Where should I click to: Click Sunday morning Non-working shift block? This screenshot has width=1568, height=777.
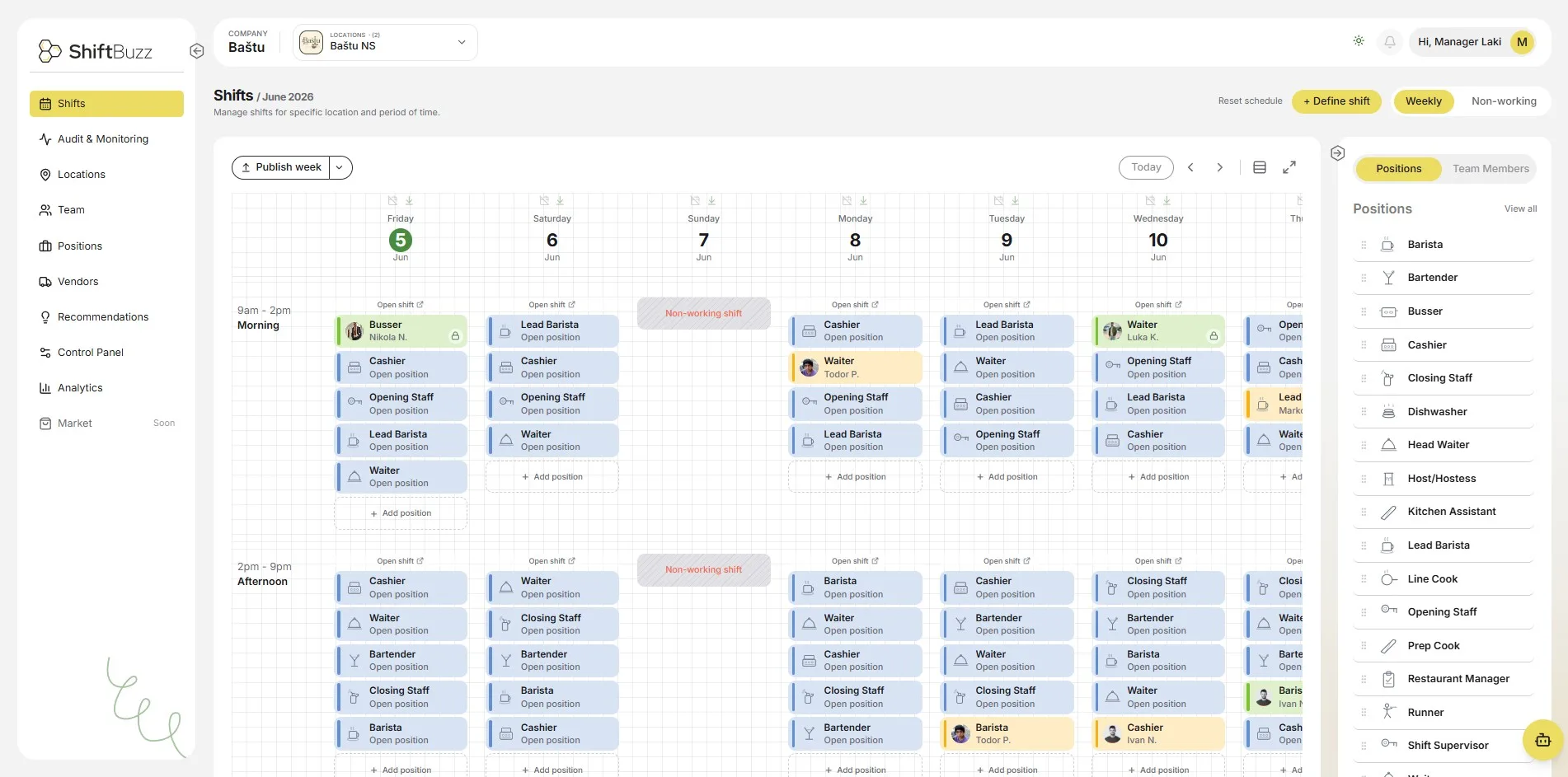coord(703,313)
